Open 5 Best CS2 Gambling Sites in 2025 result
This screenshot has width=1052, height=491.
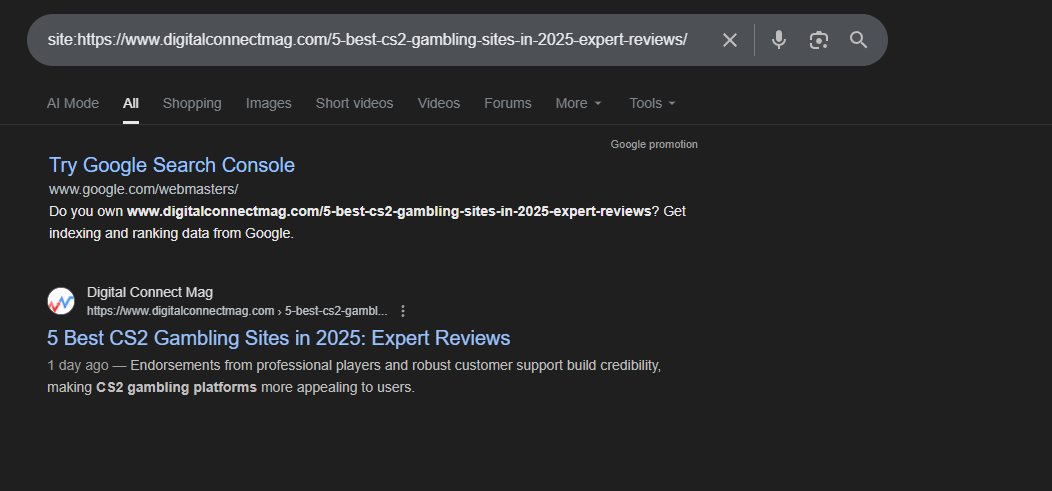click(278, 338)
